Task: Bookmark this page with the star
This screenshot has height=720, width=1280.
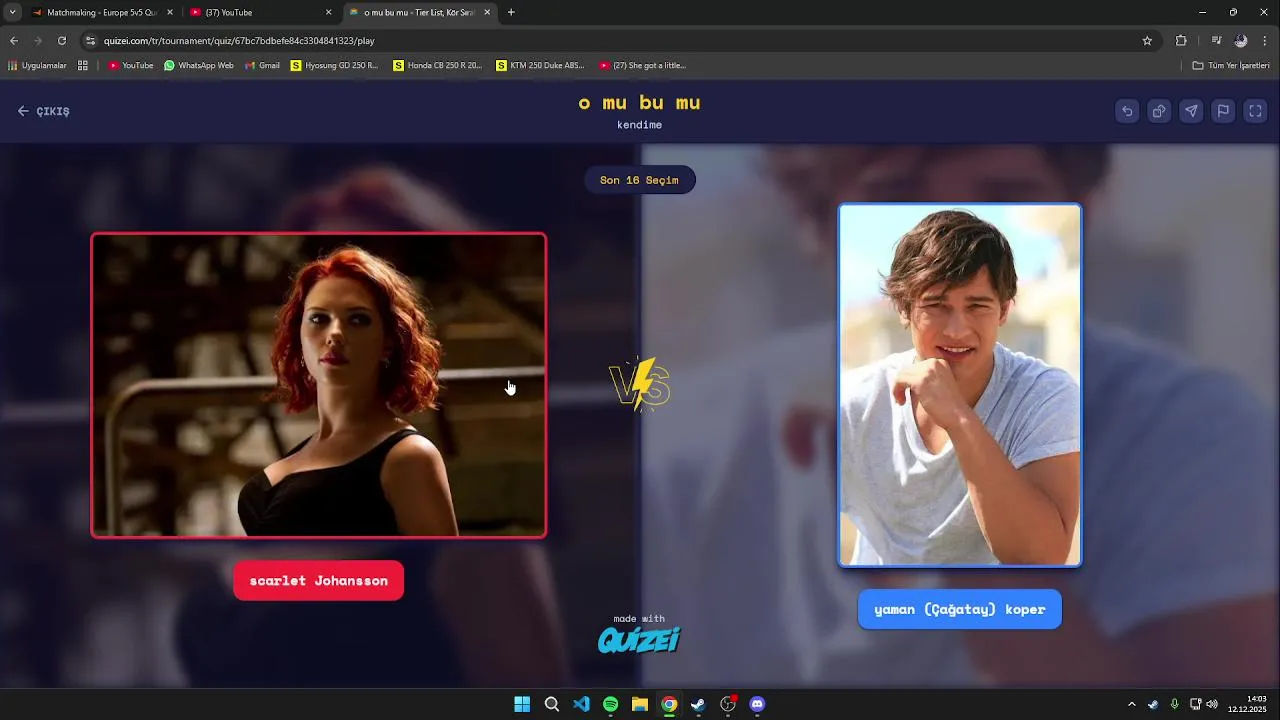Action: pyautogui.click(x=1147, y=41)
